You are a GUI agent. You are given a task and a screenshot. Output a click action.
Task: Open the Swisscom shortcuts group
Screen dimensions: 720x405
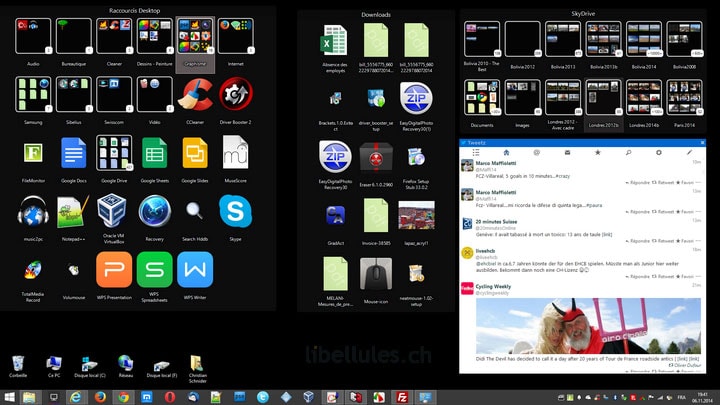[x=114, y=95]
